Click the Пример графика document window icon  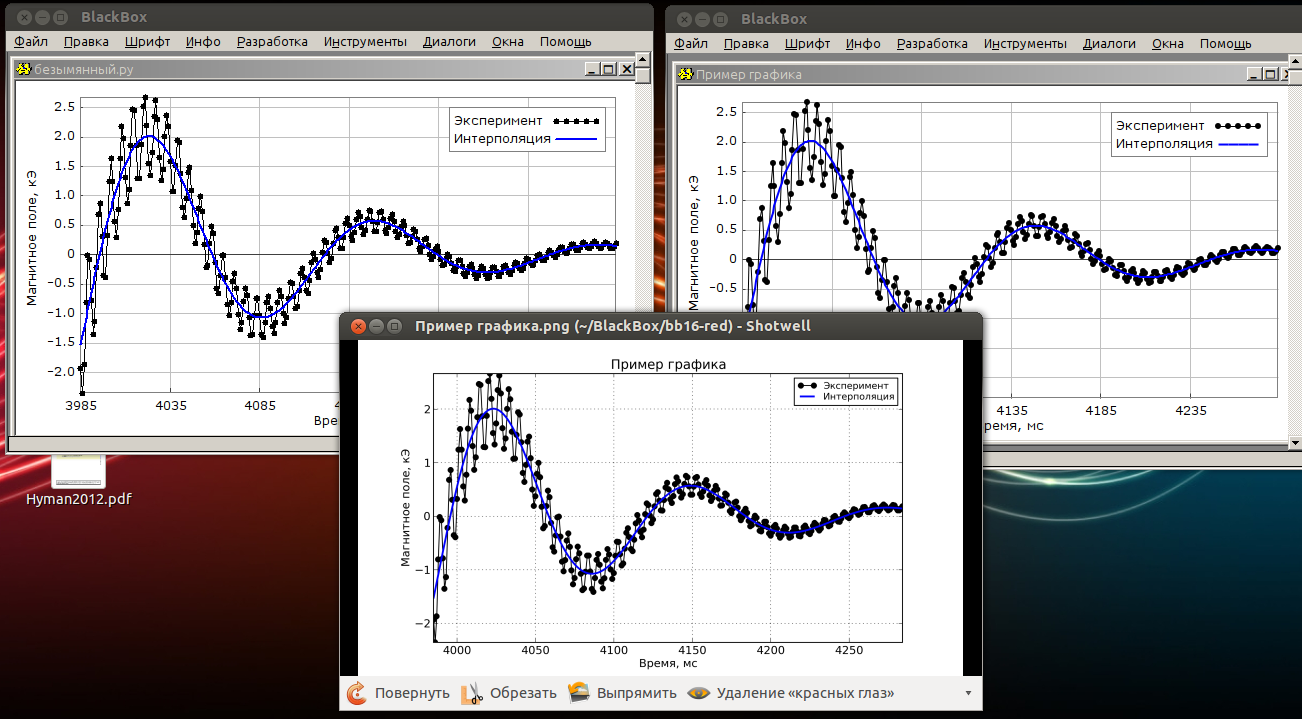(x=685, y=74)
